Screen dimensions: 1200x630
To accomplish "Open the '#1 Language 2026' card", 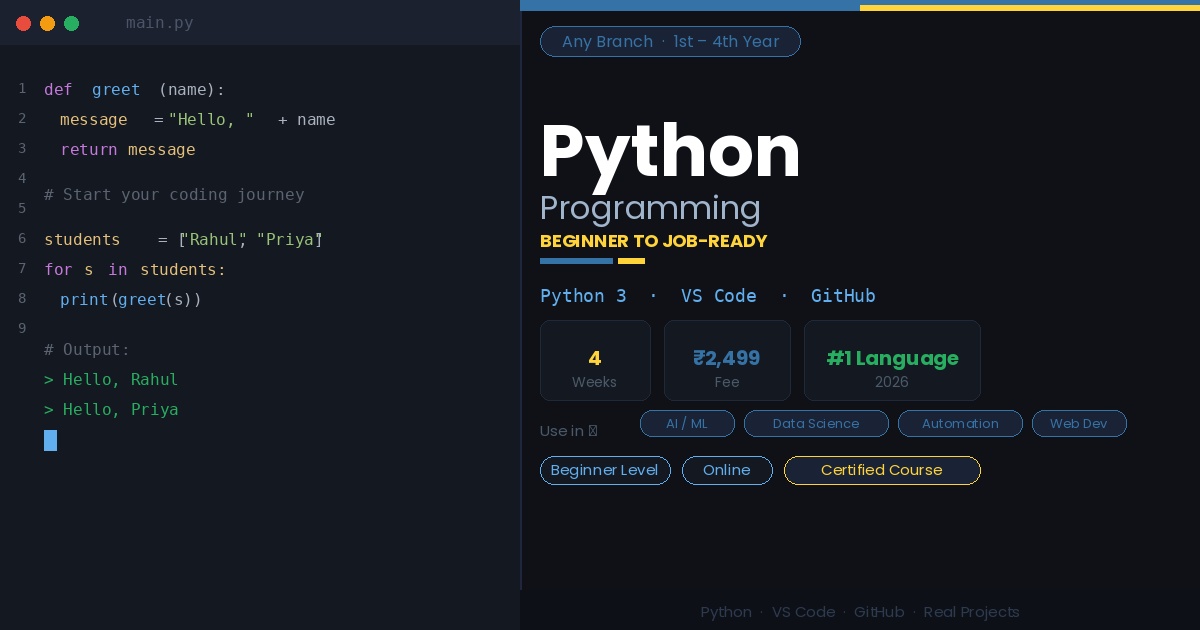I will [x=892, y=360].
